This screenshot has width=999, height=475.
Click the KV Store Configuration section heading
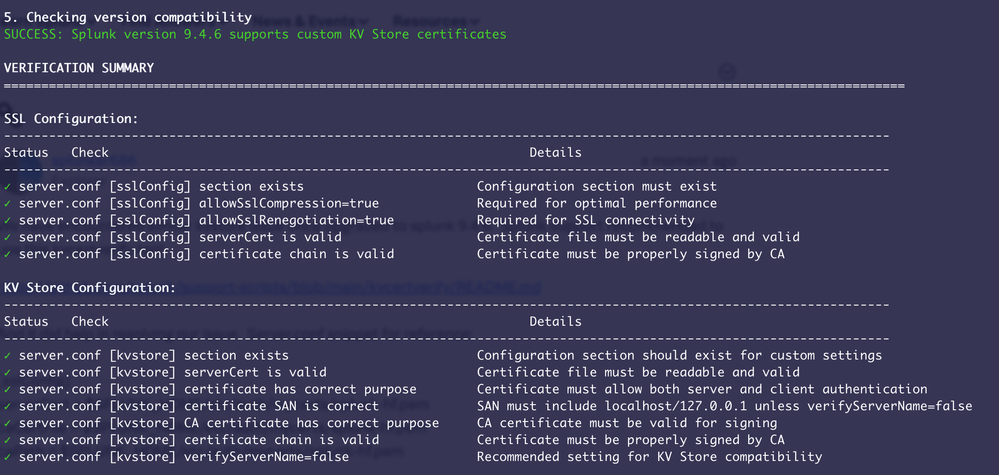pyautogui.click(x=90, y=287)
